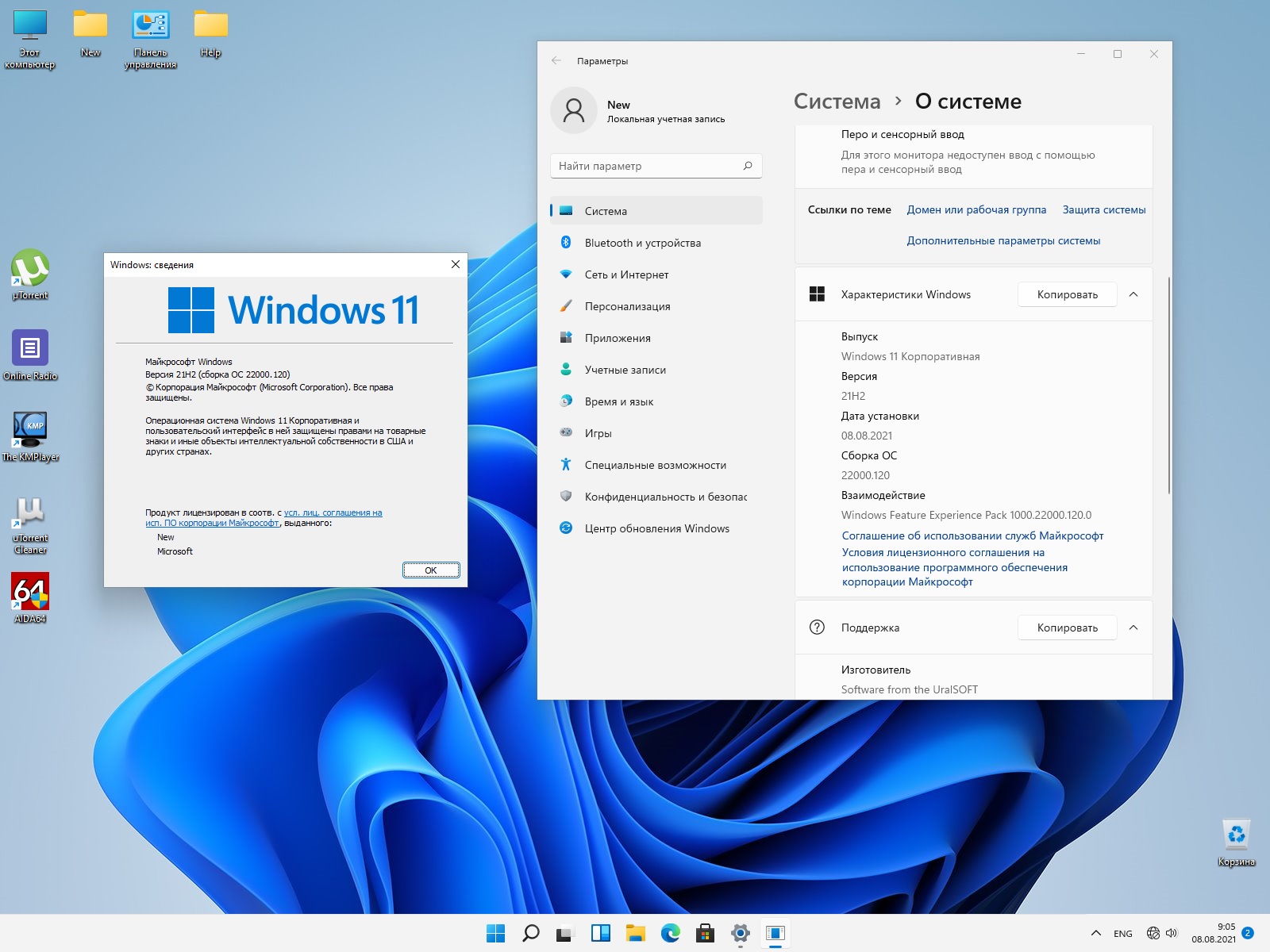Open the volume speaker tray icon

click(1172, 933)
